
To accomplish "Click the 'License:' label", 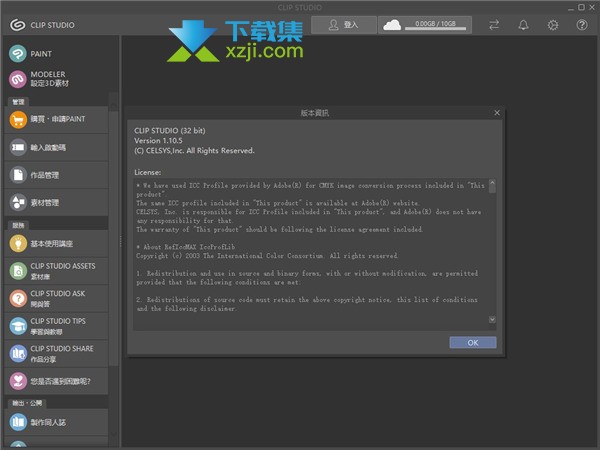I will point(147,172).
